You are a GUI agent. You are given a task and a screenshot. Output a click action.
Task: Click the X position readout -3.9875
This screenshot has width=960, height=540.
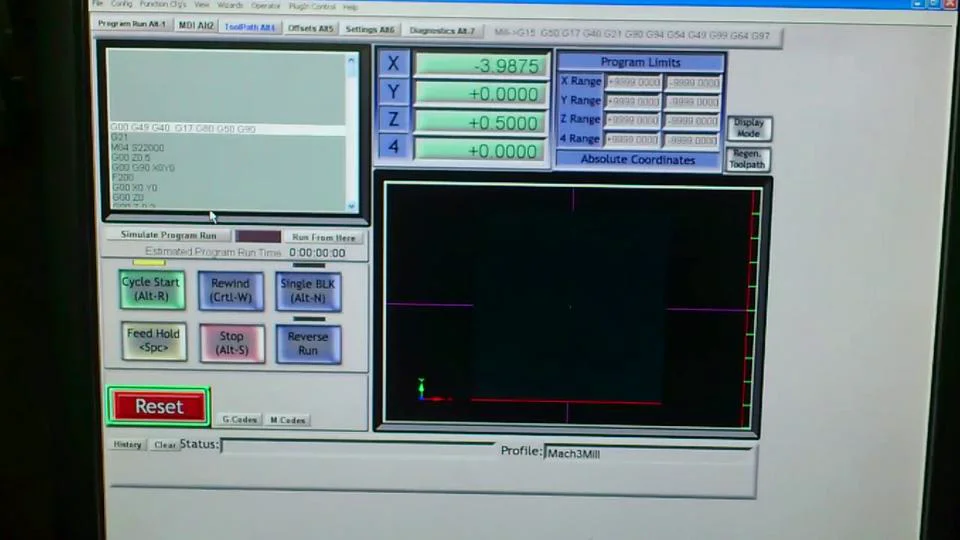tap(481, 65)
